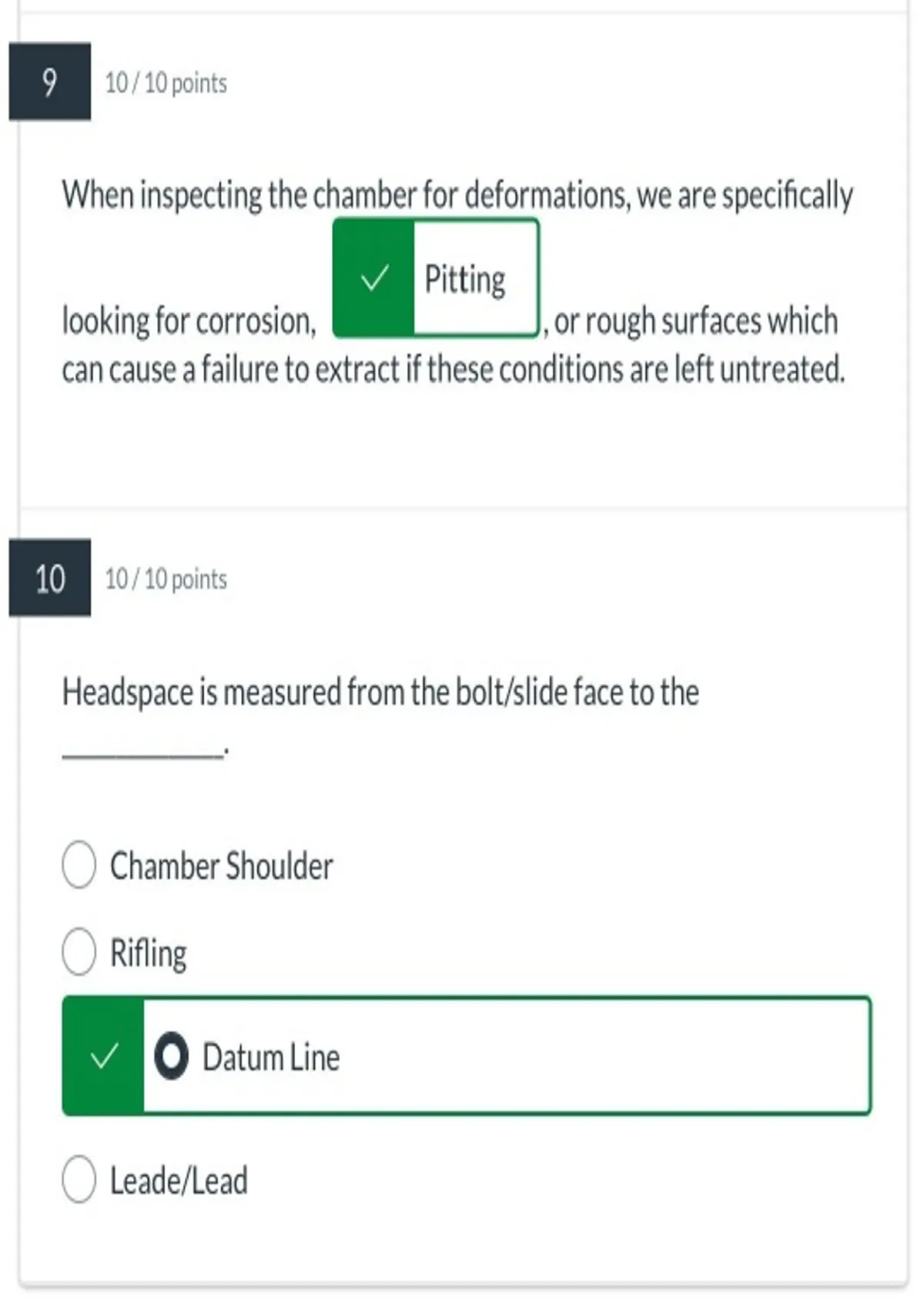Select the Rifling radio button
Screen dimensions: 924x1309
[79, 951]
